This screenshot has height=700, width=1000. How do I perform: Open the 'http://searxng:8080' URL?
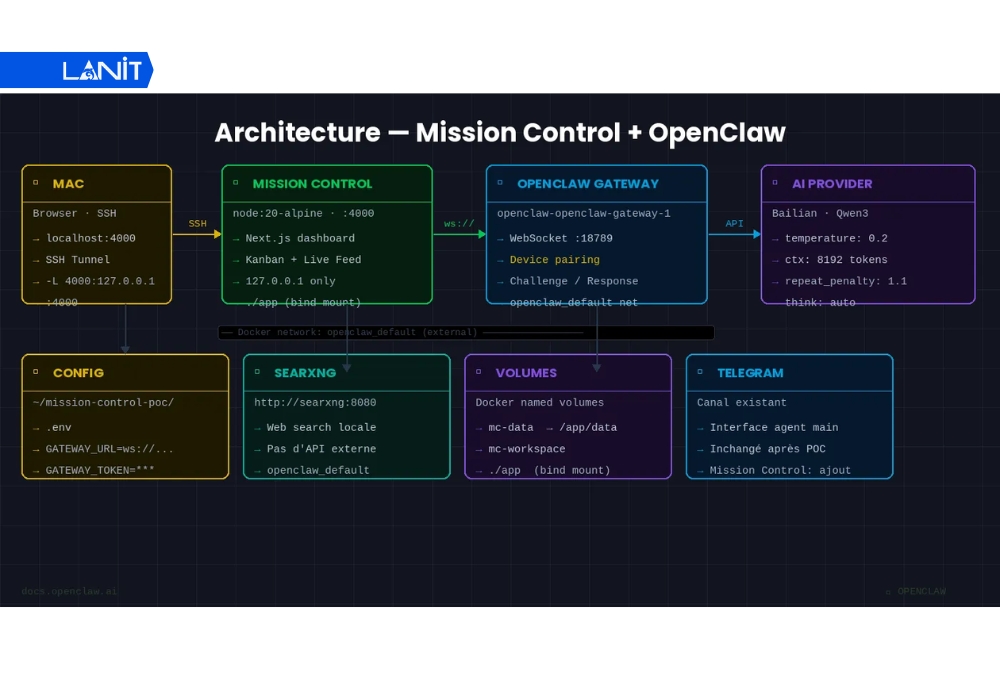[x=315, y=403]
